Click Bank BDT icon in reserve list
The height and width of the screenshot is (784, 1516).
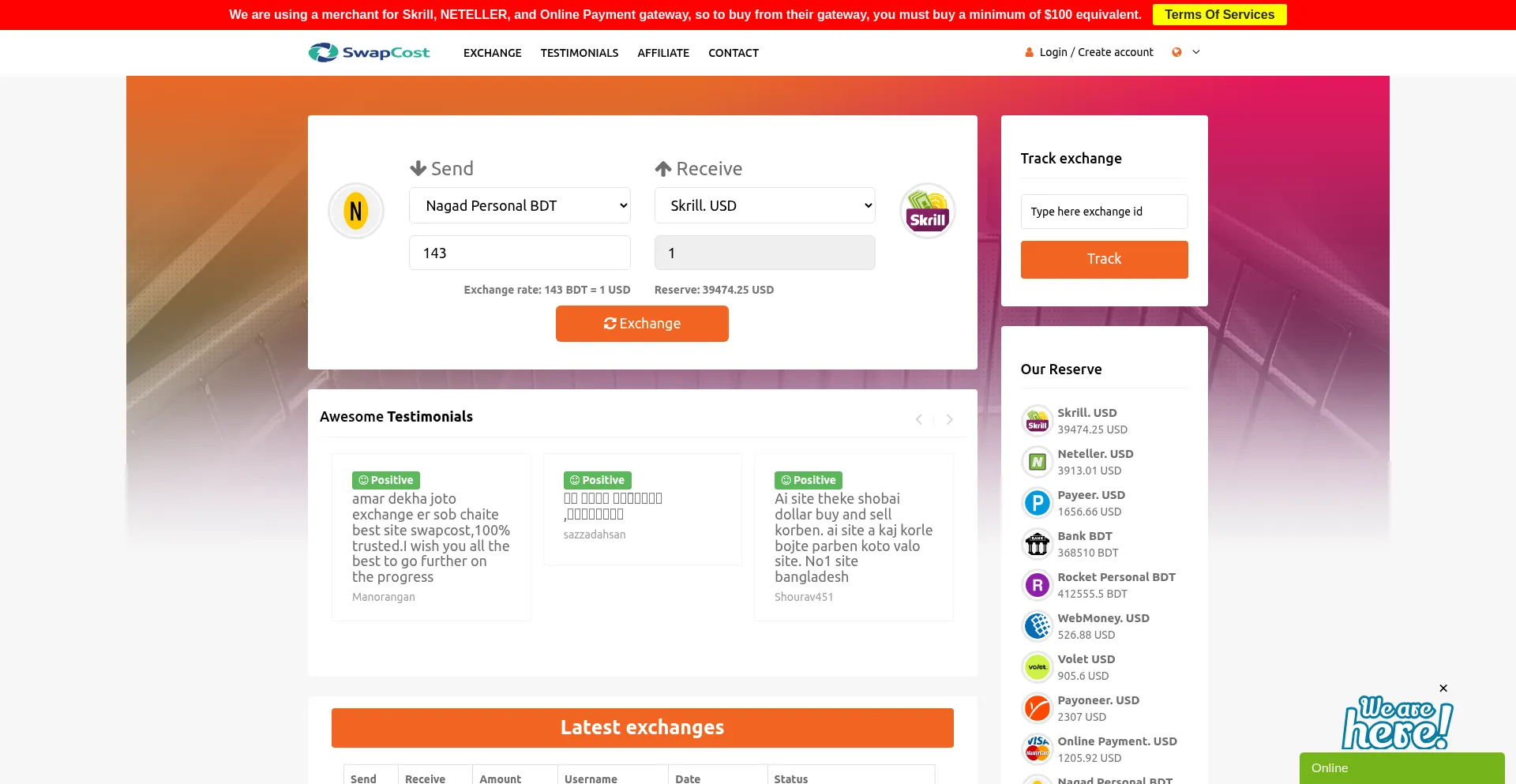coord(1037,544)
